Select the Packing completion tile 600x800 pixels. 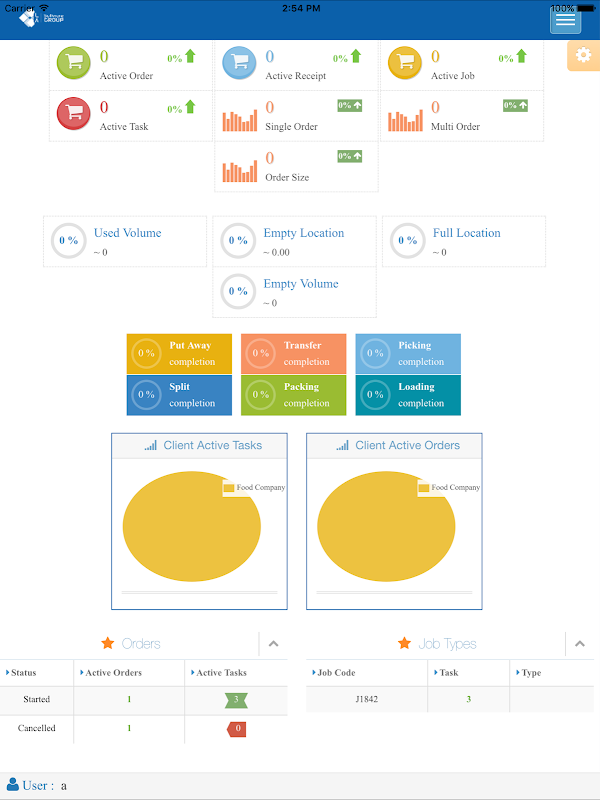[x=293, y=395]
